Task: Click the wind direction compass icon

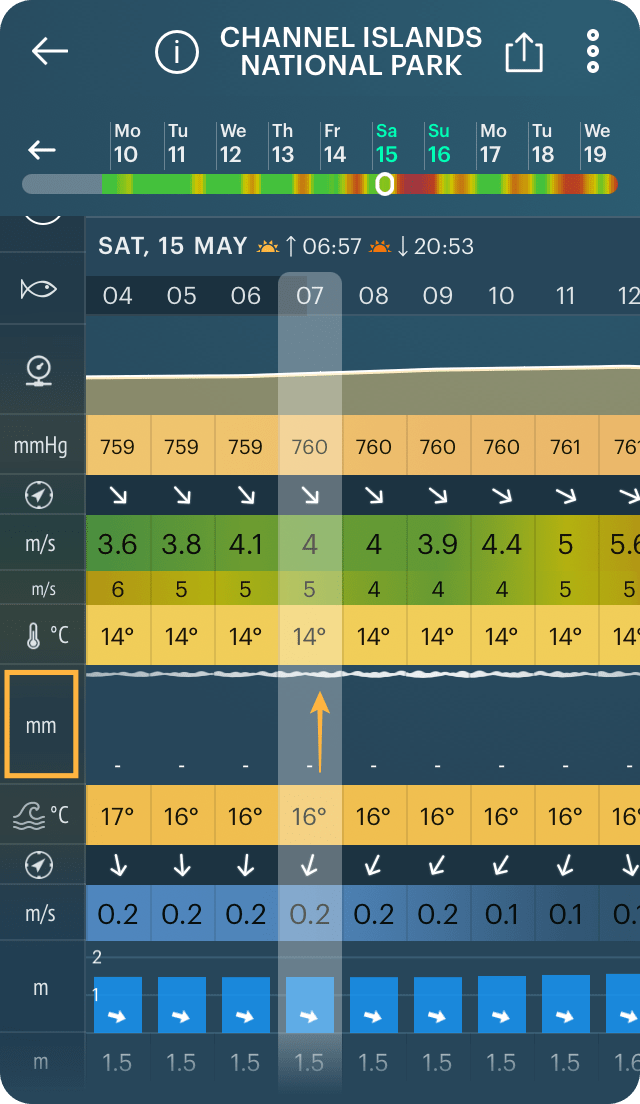Action: point(40,495)
